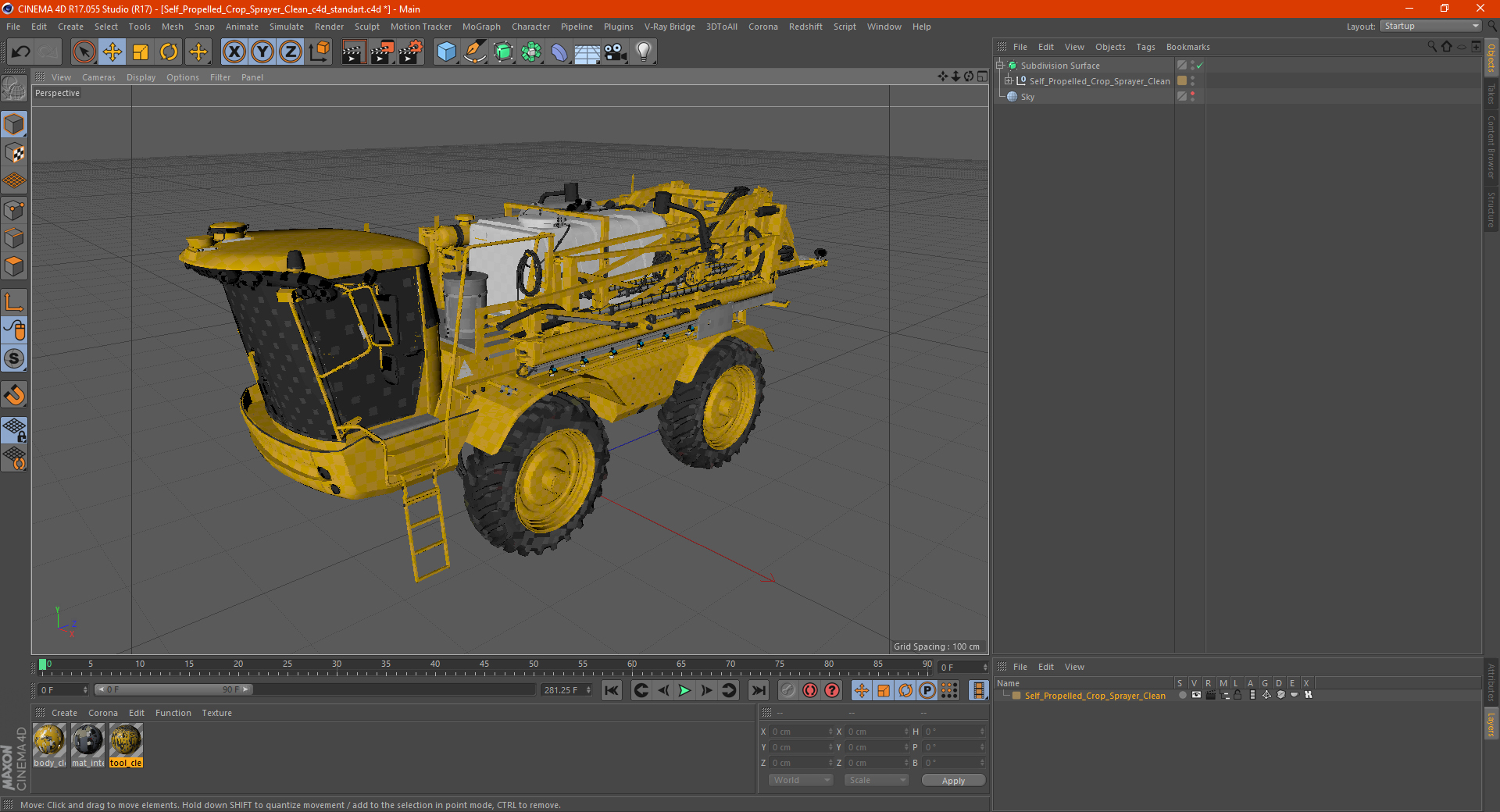Open the Mesh menu

point(173,27)
